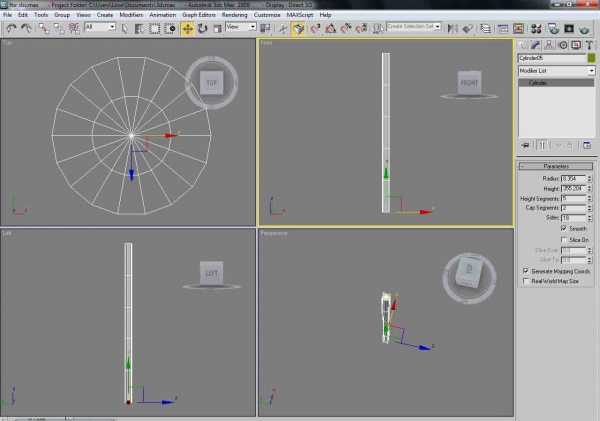Enable the Slice On checkbox
The height and width of the screenshot is (421, 600).
tap(563, 240)
